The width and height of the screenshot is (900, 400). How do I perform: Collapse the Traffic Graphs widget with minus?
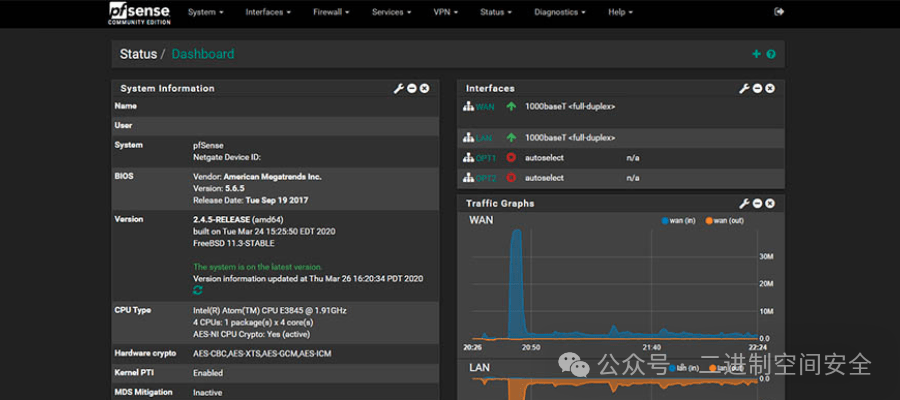click(x=757, y=203)
